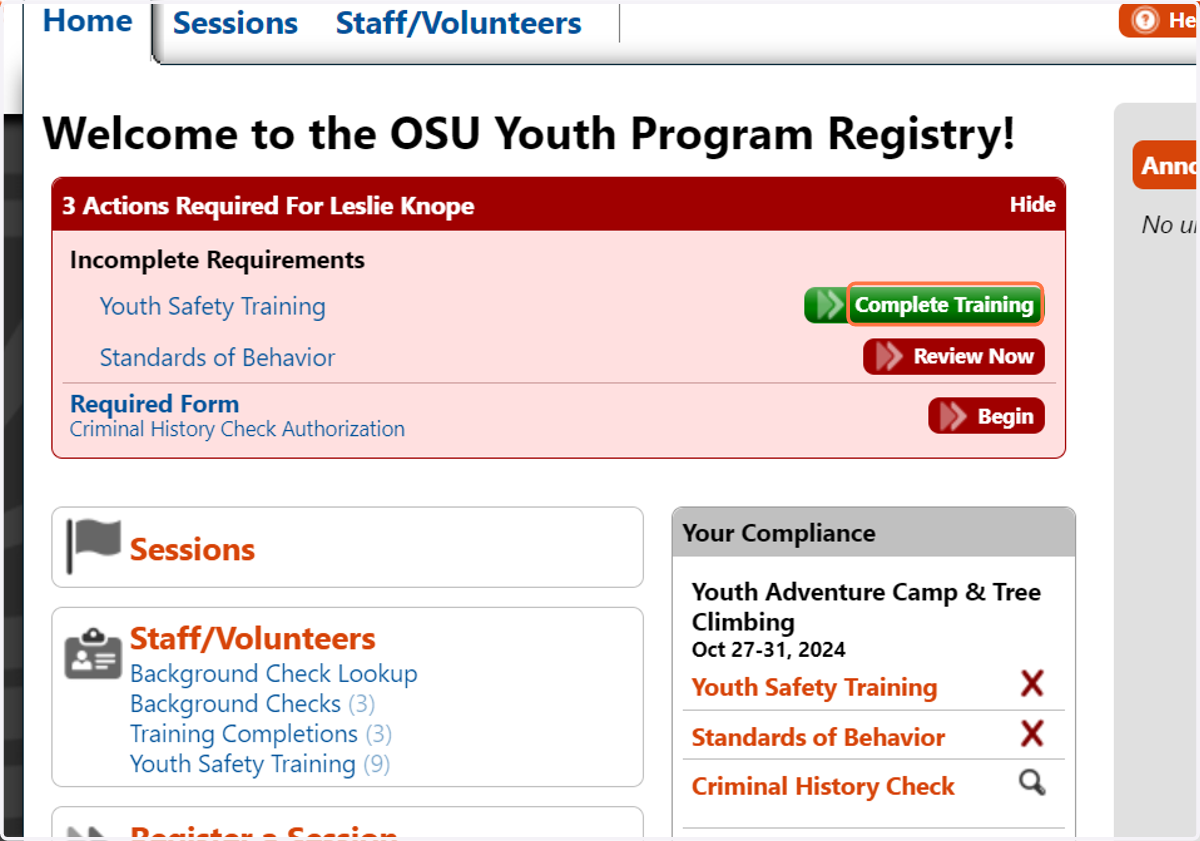Screen dimensions: 1200x841
Task: Open Youth Safety Training (9) link
Action: coord(260,764)
